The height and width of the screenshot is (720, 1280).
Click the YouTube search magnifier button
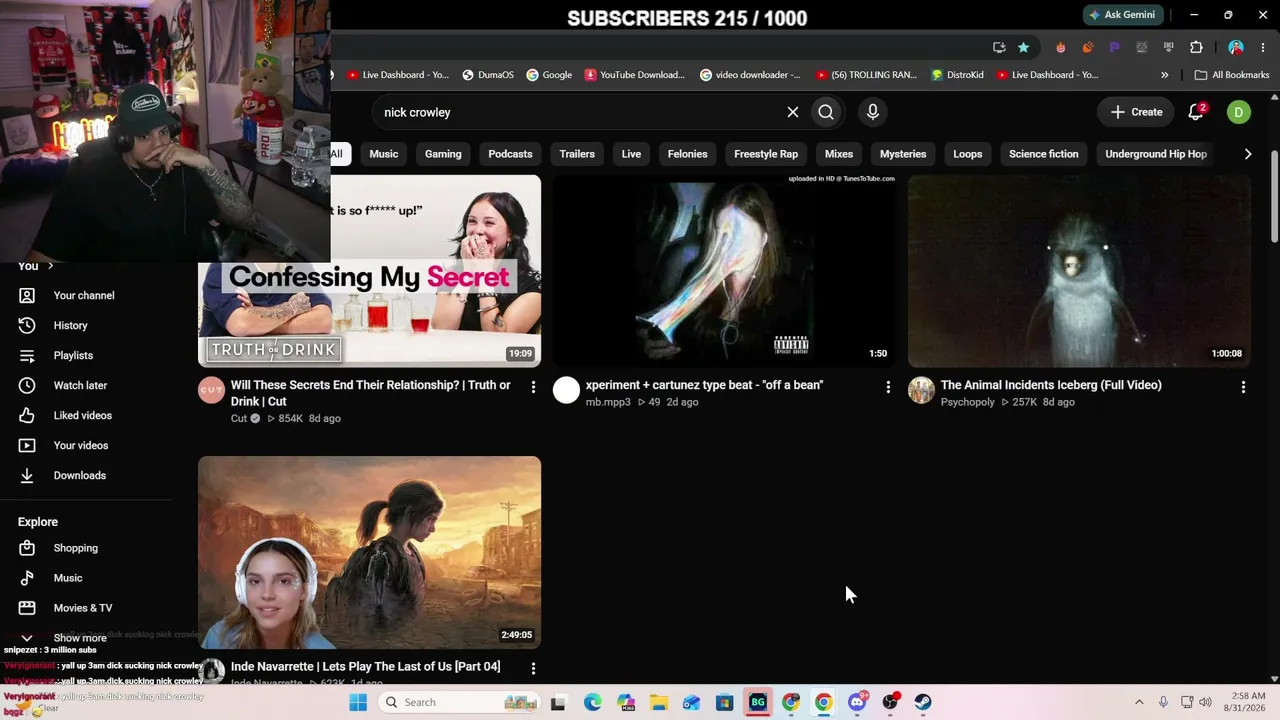pos(826,112)
